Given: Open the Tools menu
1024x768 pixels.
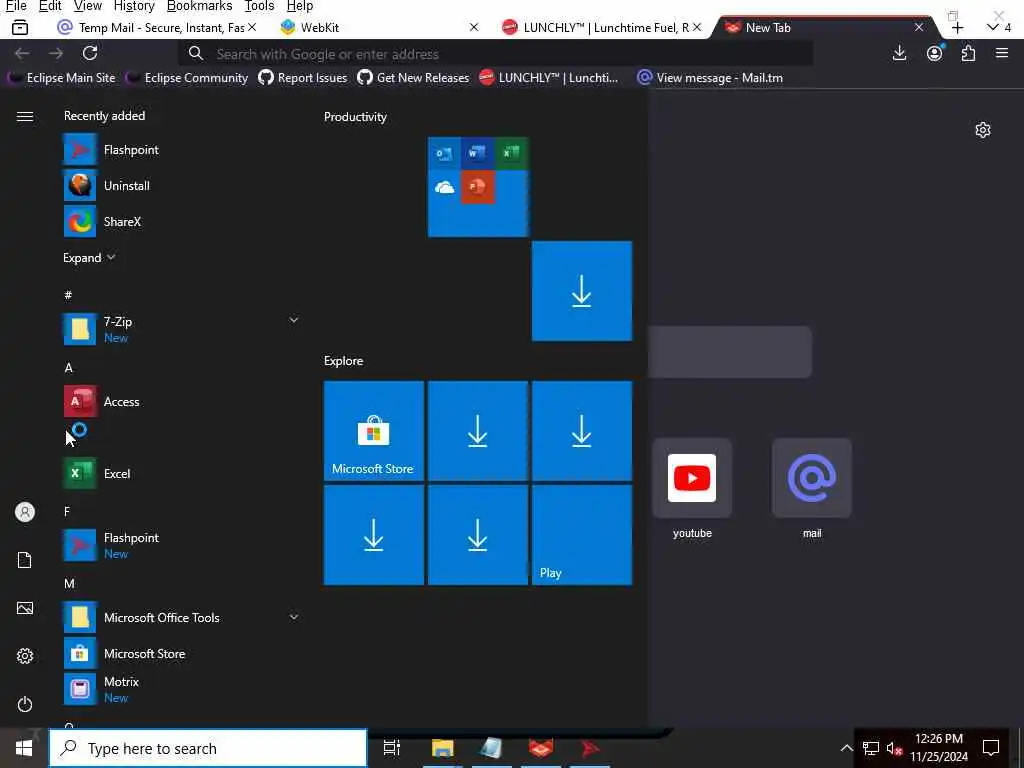Looking at the screenshot, I should pos(259,6).
